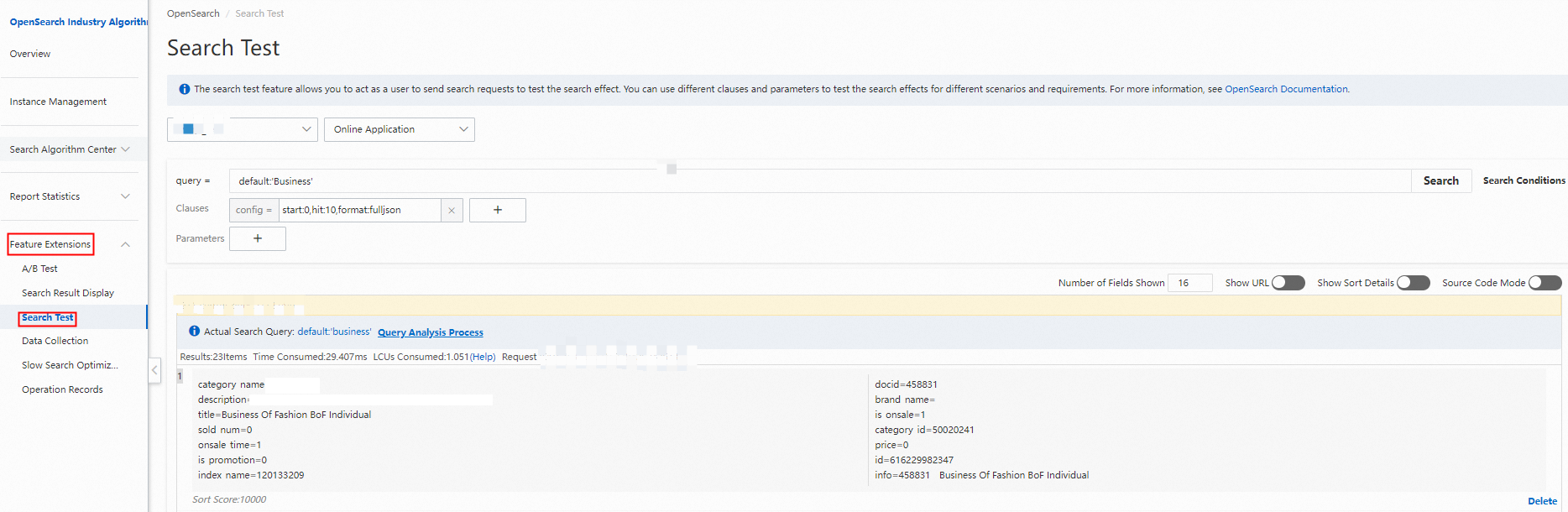Open Overview in the sidebar

tap(30, 54)
